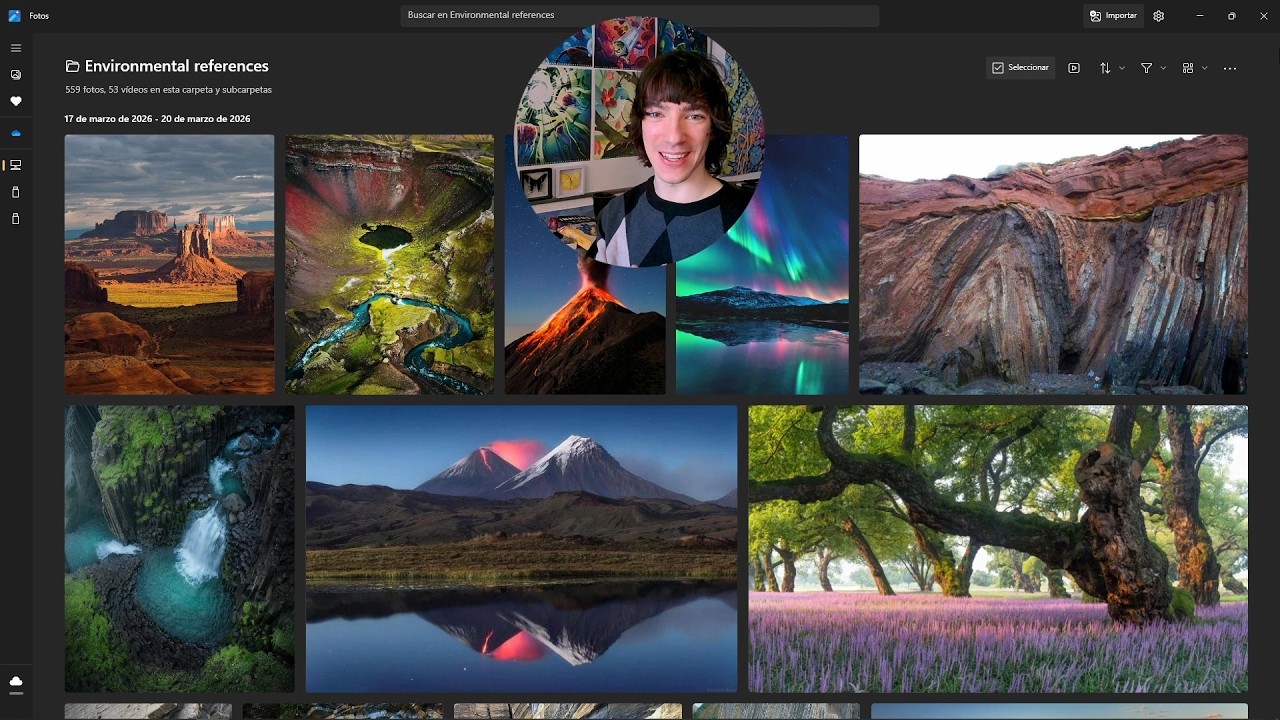Open OneDrive cloud photos in sidebar
The width and height of the screenshot is (1280, 720).
coord(16,133)
